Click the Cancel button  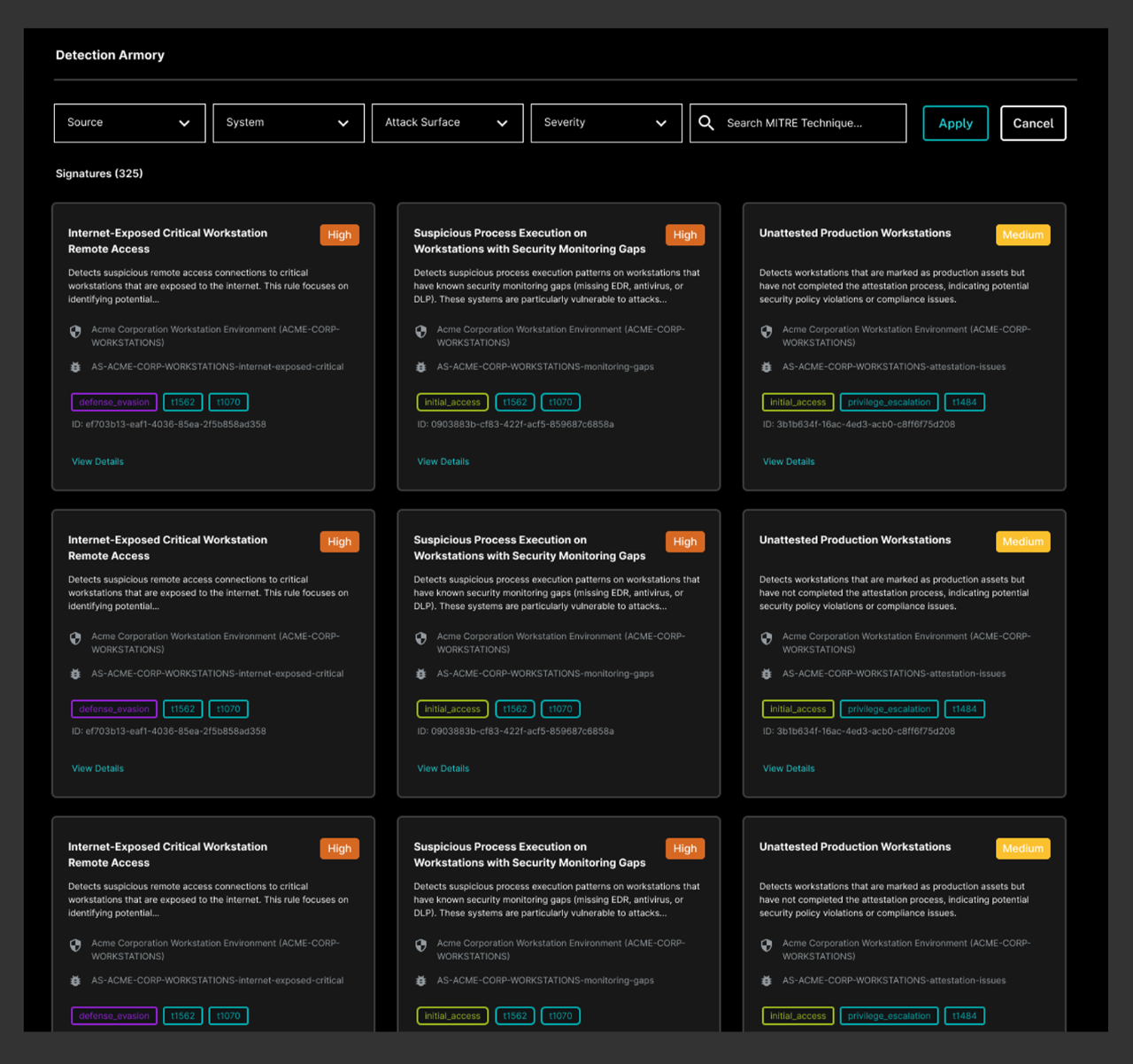pyautogui.click(x=1033, y=123)
